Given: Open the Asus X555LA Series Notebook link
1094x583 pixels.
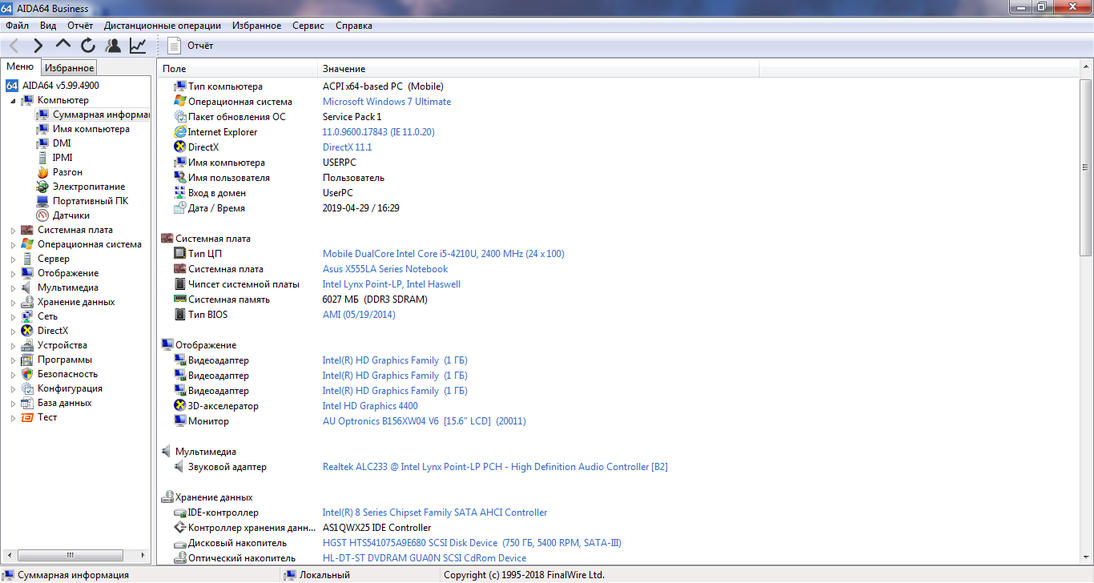Looking at the screenshot, I should [385, 268].
